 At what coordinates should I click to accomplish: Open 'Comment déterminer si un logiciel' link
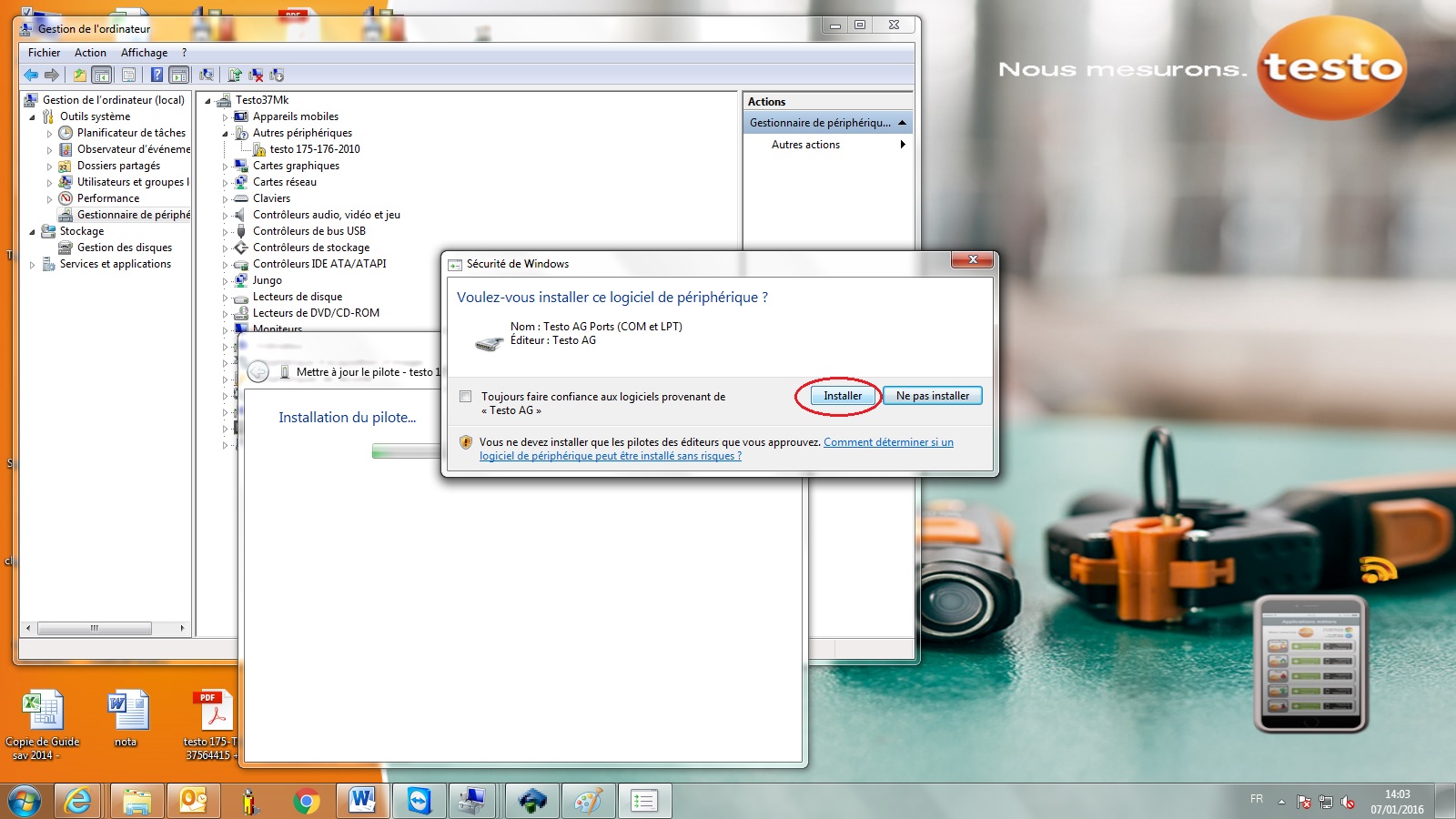tap(716, 449)
